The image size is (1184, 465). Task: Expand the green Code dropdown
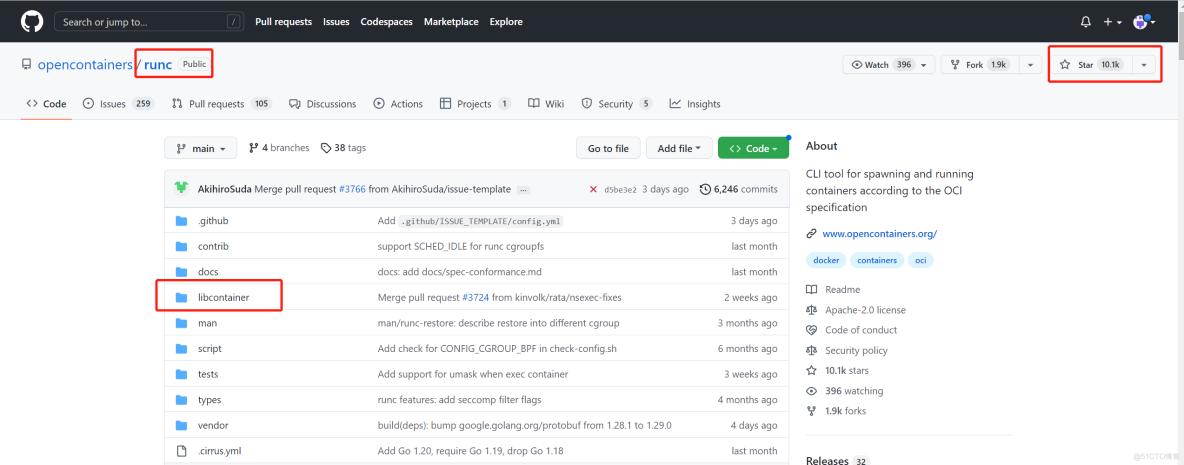[753, 148]
